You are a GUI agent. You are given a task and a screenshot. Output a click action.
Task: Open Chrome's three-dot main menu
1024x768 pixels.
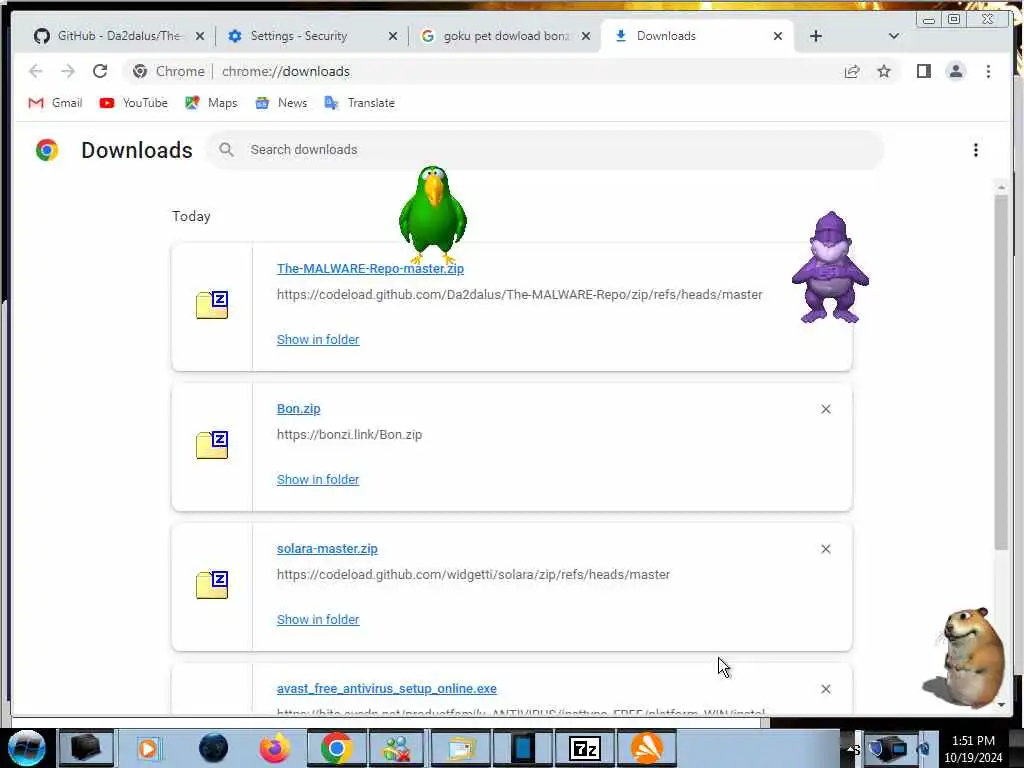[988, 71]
